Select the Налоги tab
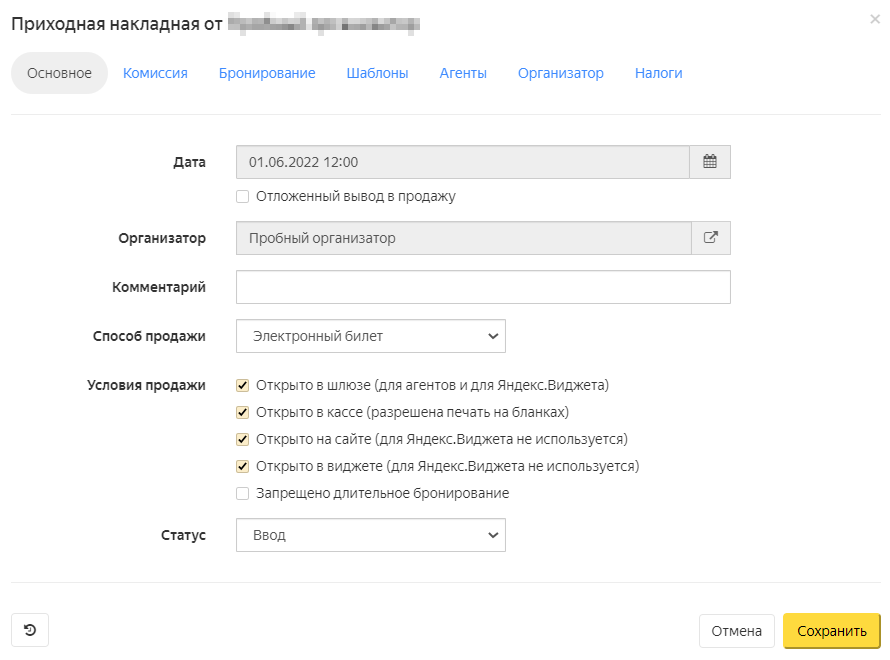Image resolution: width=890 pixels, height=660 pixels. (658, 73)
